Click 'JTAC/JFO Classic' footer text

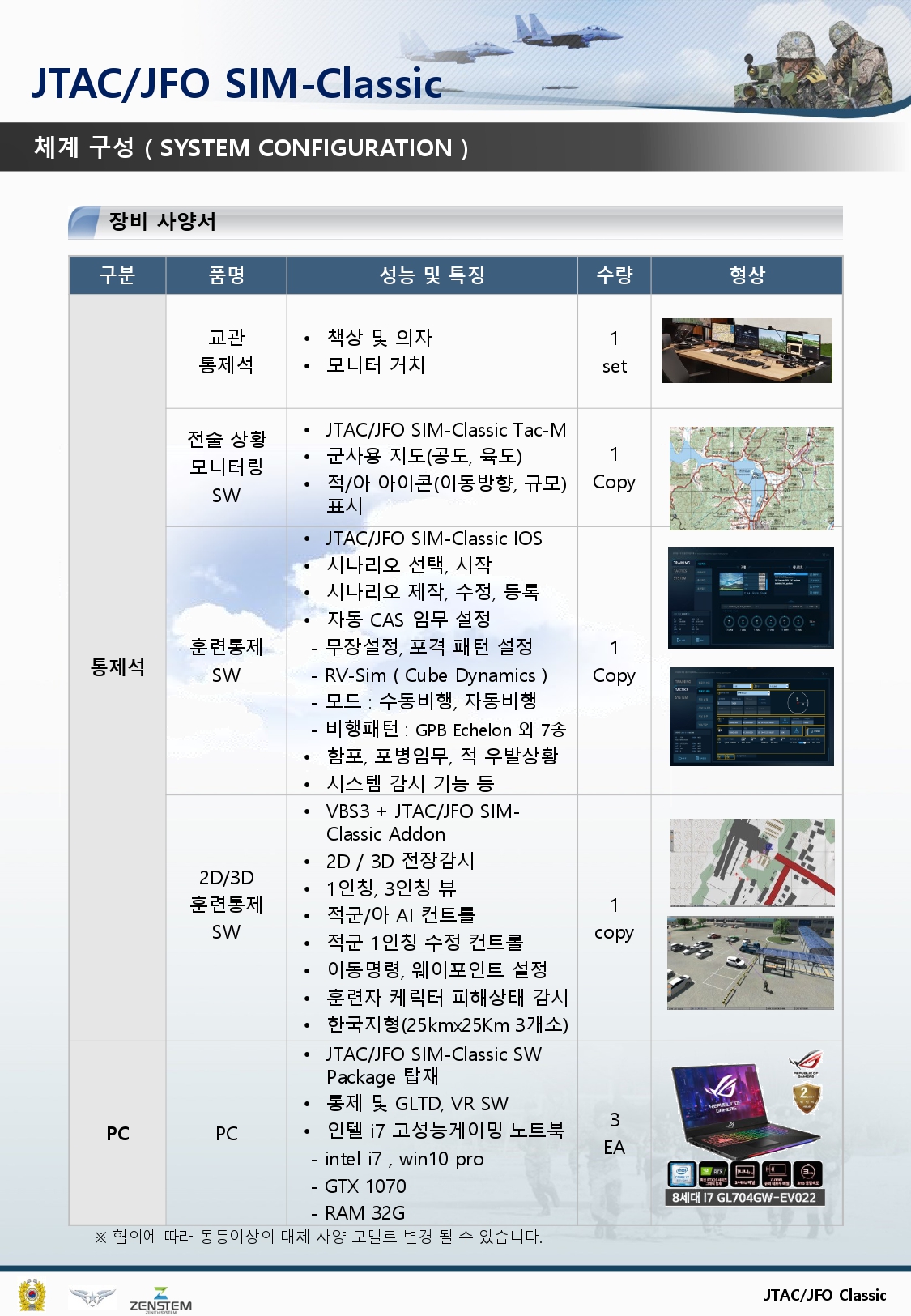(825, 1295)
